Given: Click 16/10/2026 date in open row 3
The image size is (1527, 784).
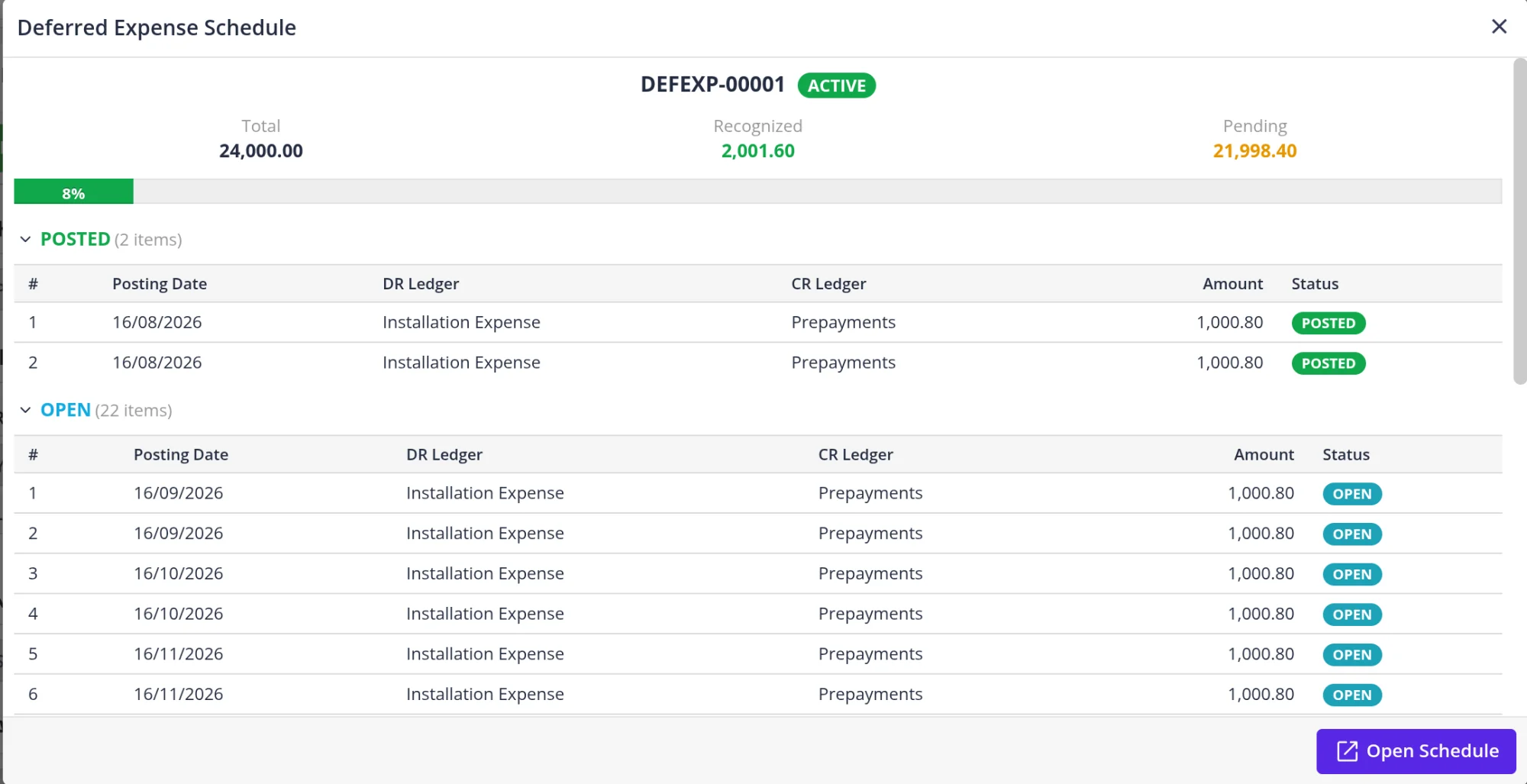Looking at the screenshot, I should (179, 574).
